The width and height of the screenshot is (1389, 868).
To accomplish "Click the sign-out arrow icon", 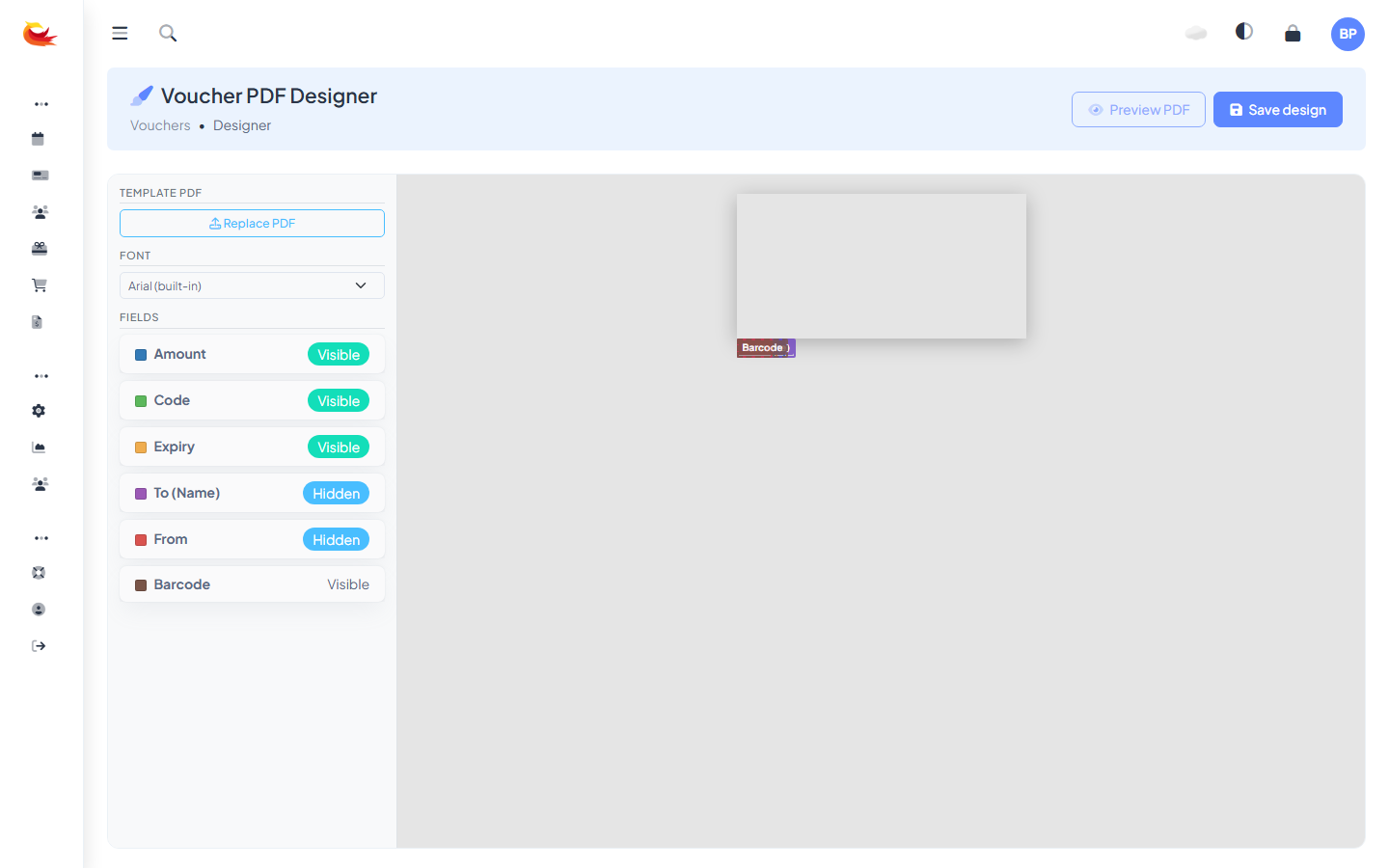I will tap(39, 646).
